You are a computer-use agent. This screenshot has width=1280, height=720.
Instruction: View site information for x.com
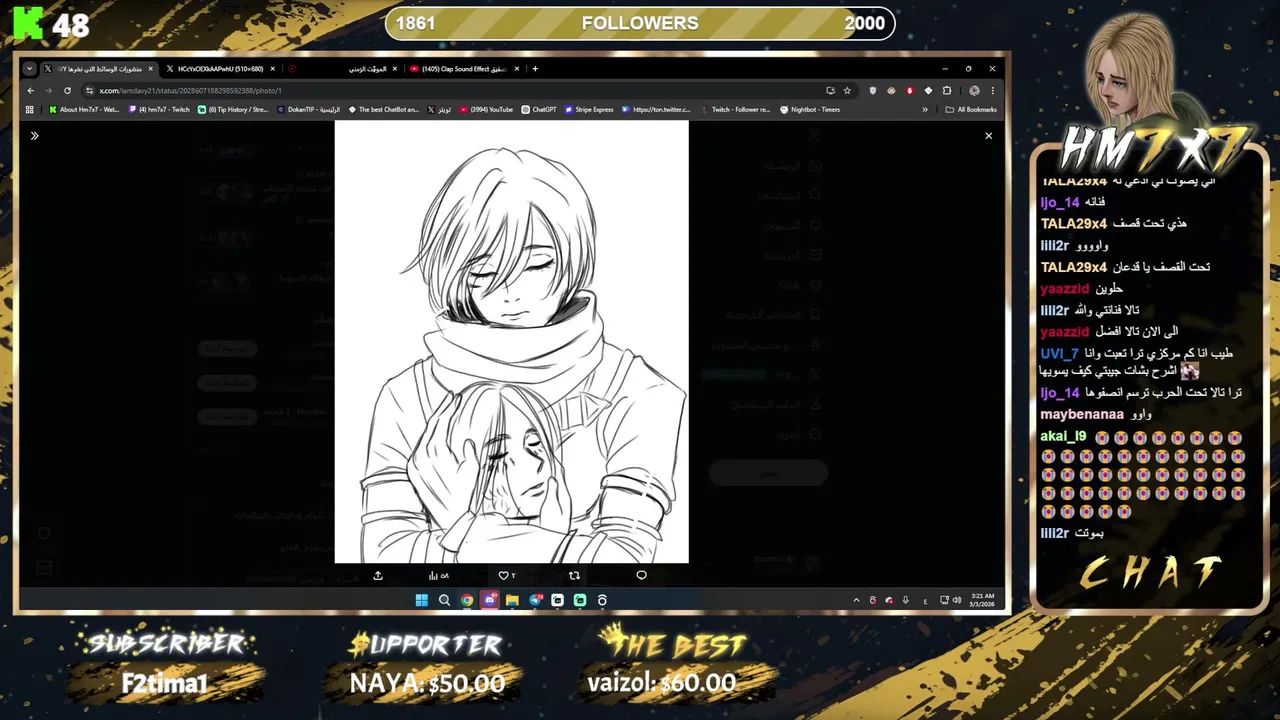tap(90, 90)
